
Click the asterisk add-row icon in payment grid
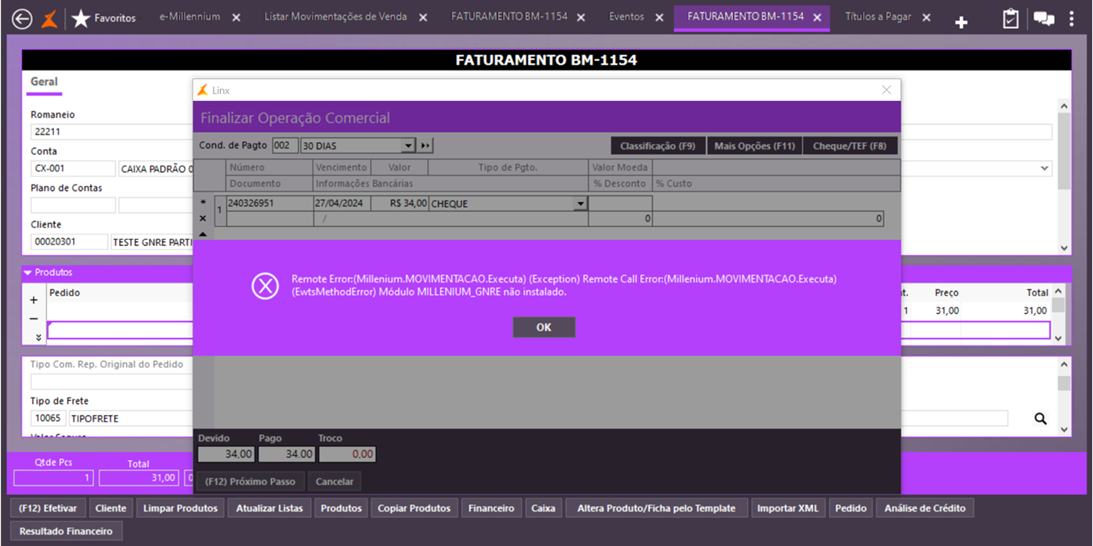click(x=203, y=202)
